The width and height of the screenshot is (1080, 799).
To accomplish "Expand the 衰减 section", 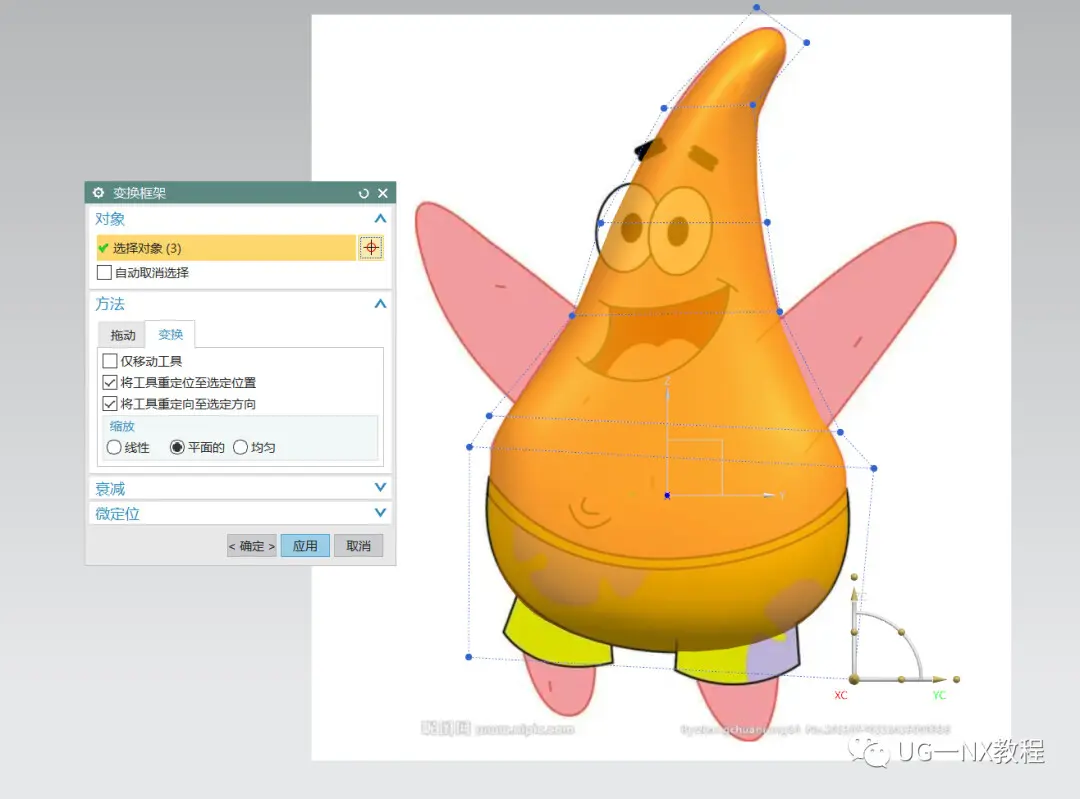I will [380, 488].
